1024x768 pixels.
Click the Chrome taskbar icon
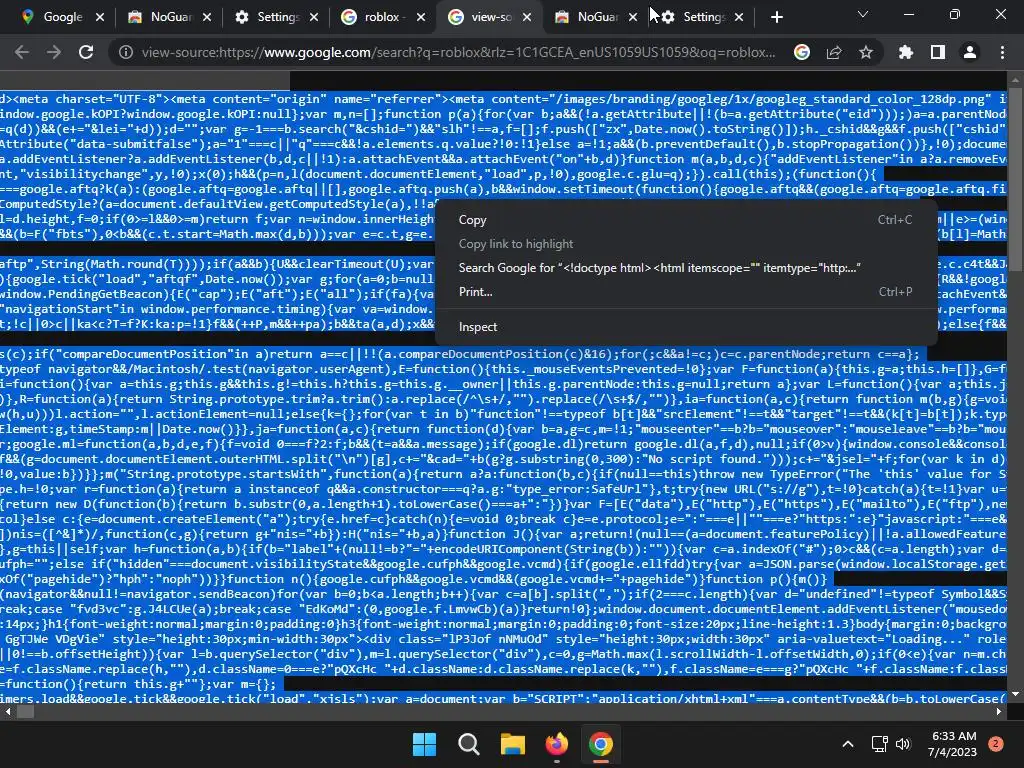[601, 744]
